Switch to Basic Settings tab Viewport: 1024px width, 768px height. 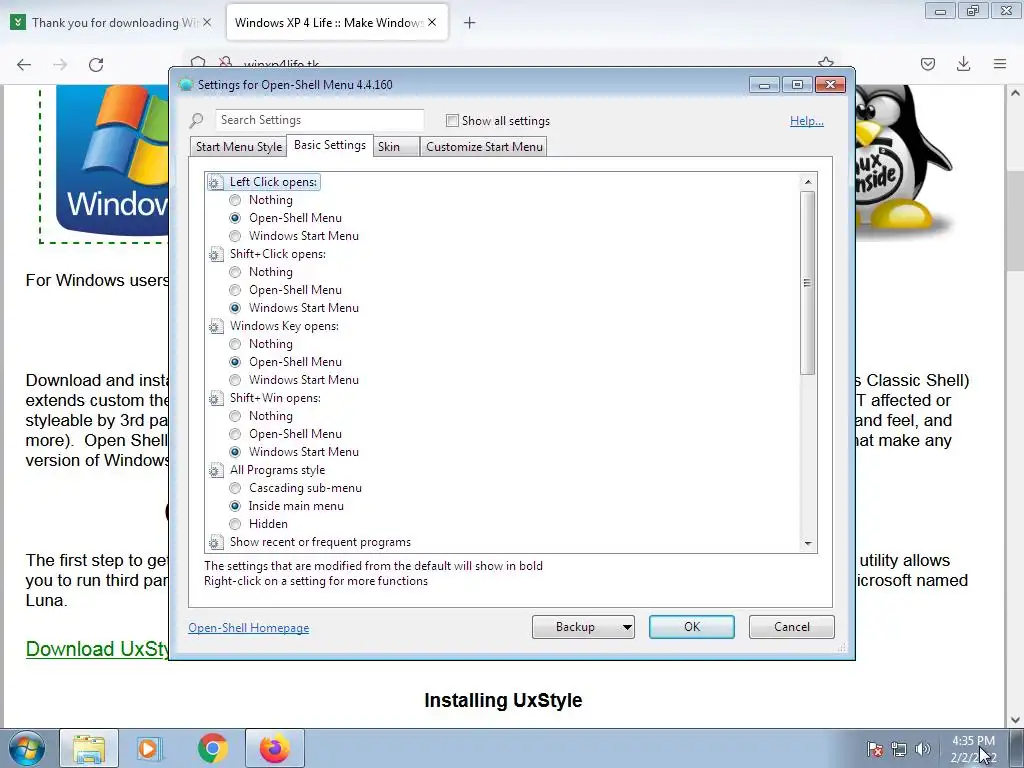[x=330, y=145]
